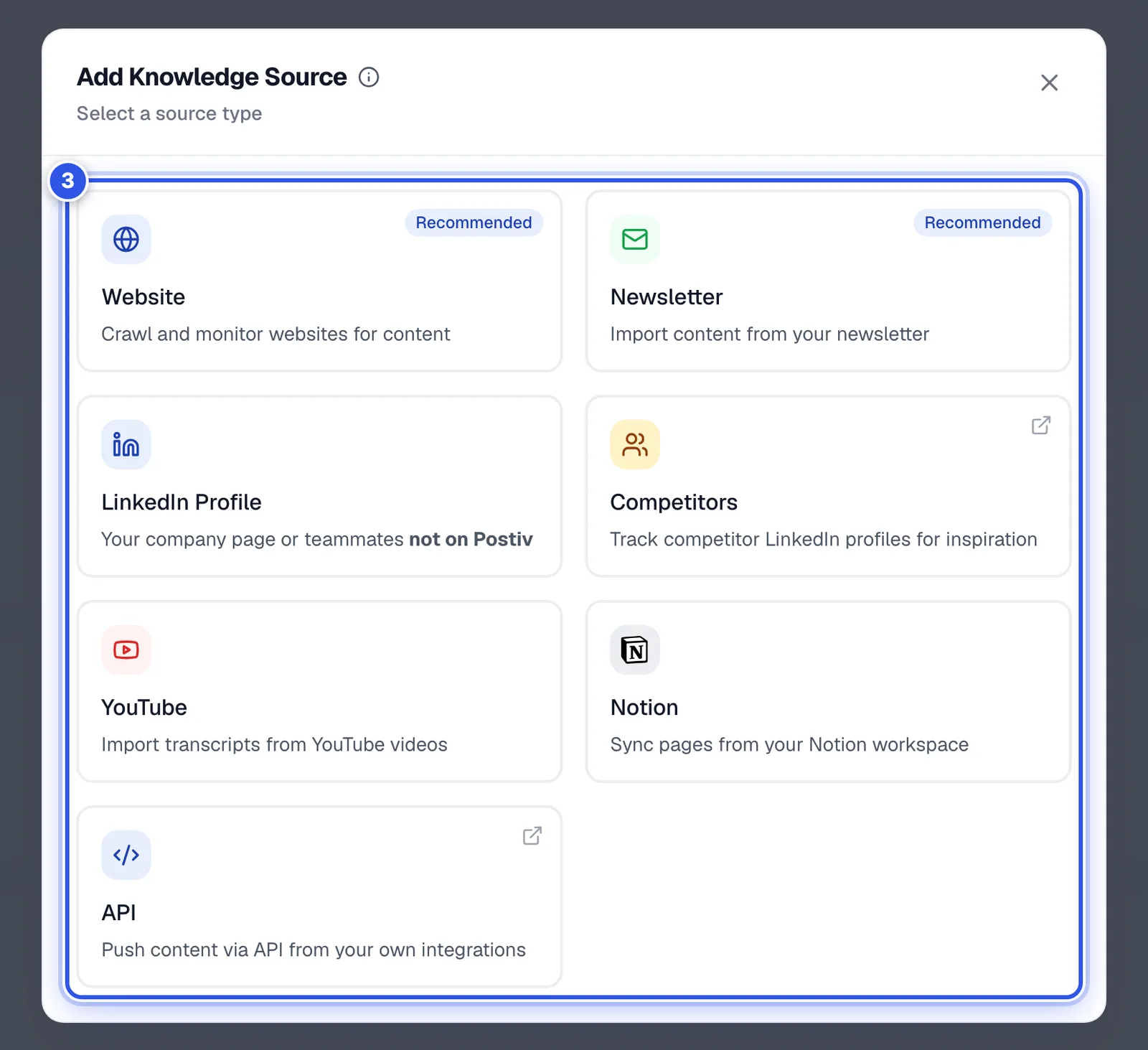Click the "Add Knowledge Source" heading

[x=212, y=78]
